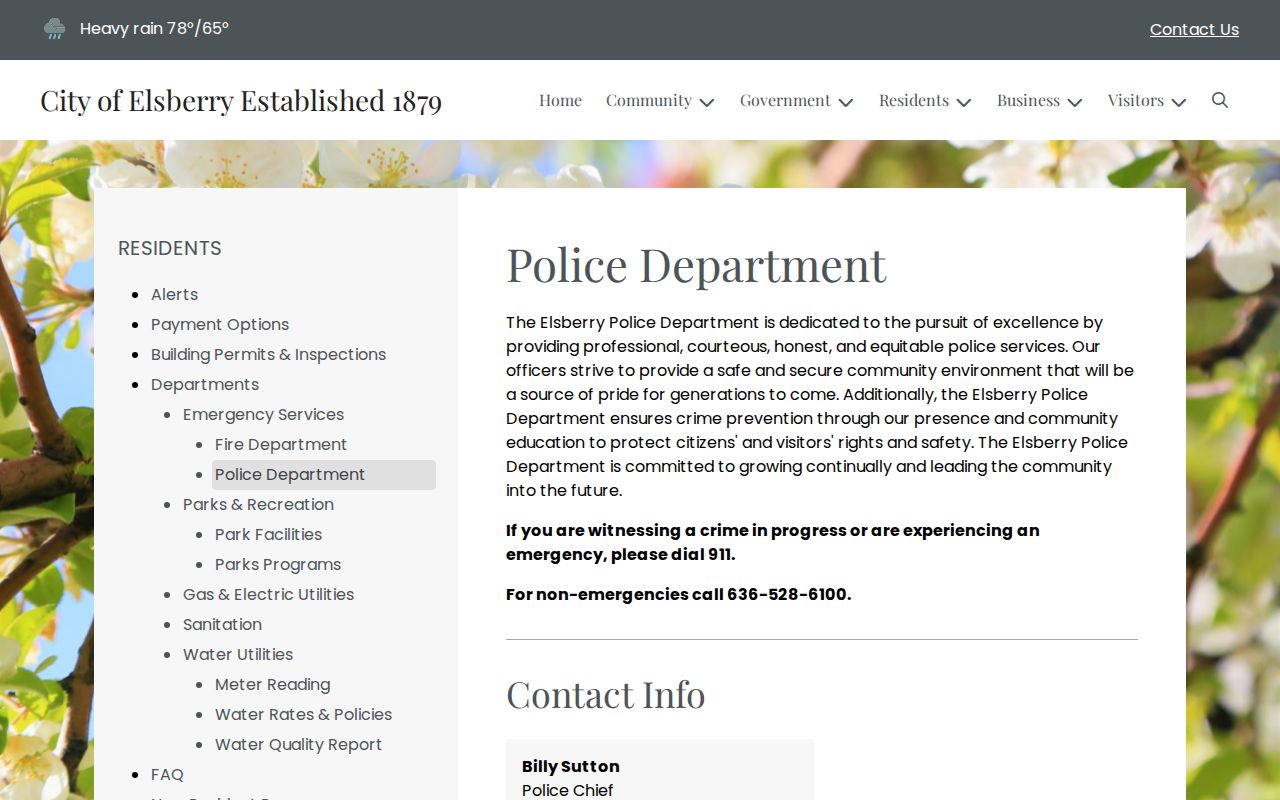Open the Government menu label
Image resolution: width=1280 pixels, height=800 pixels.
point(785,100)
